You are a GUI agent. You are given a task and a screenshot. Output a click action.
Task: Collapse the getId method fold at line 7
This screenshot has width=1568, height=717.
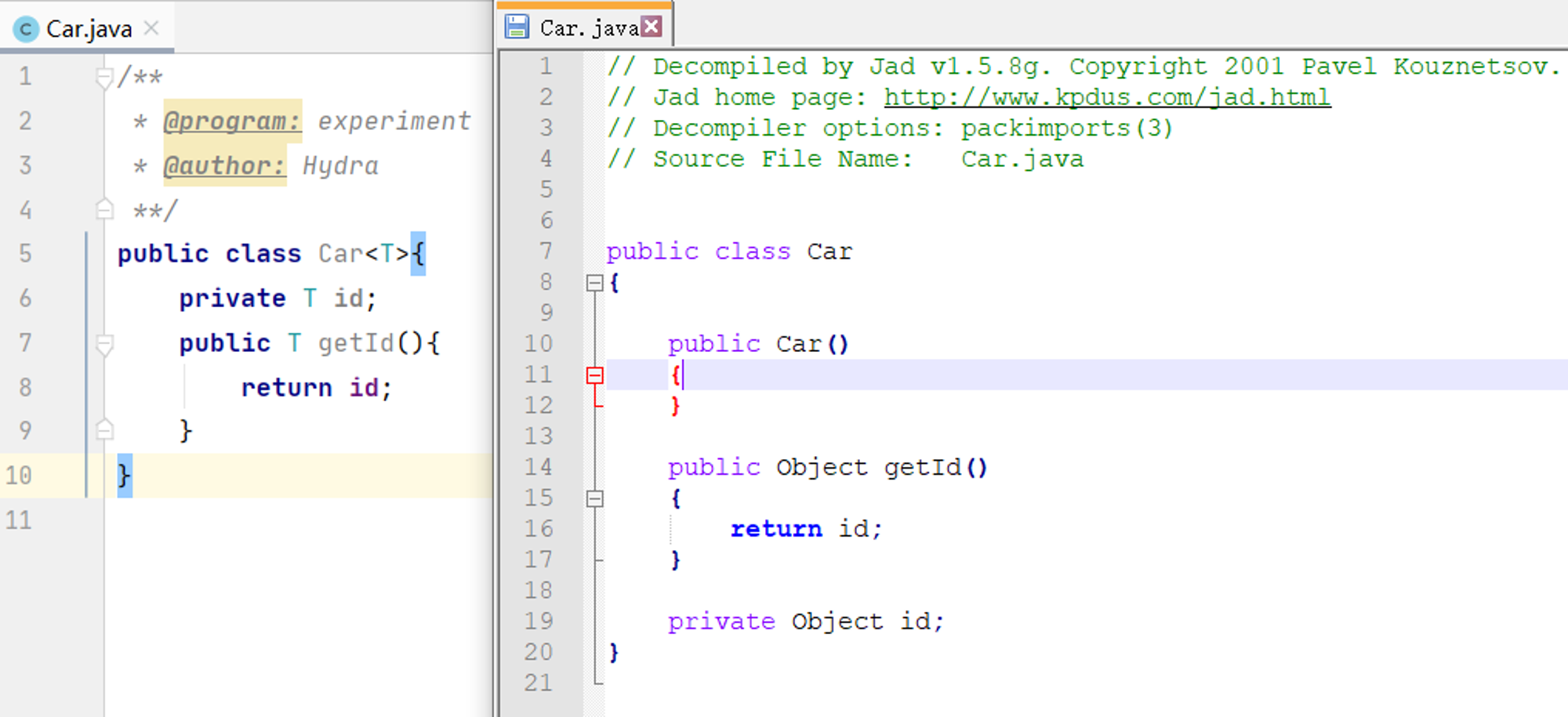[103, 343]
